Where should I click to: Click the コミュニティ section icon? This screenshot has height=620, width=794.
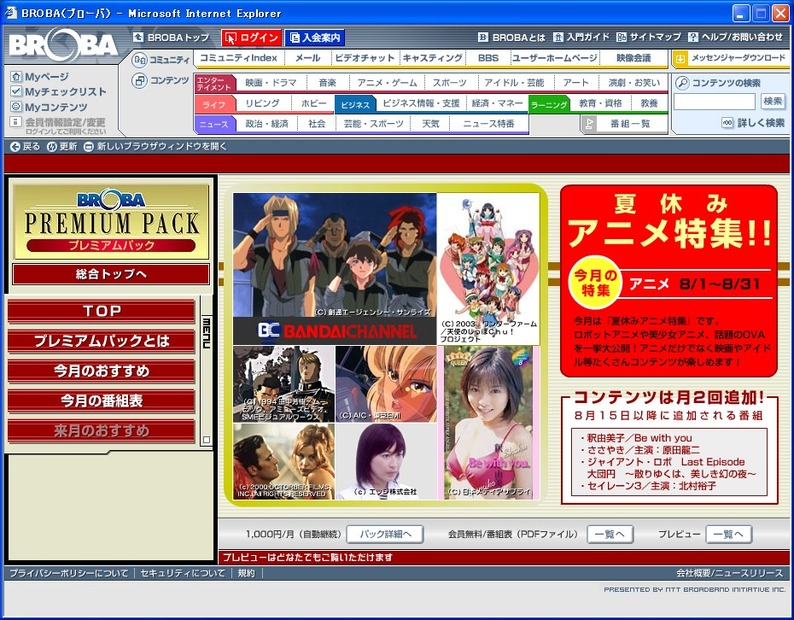[x=139, y=60]
